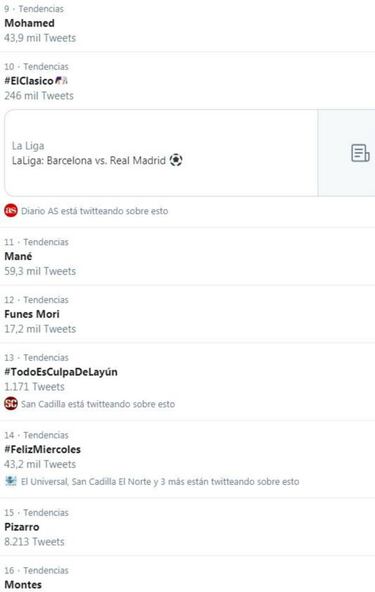Open the LaLiga: Barcelona vs. Real Madrid card
The width and height of the screenshot is (375, 592).
click(190, 153)
